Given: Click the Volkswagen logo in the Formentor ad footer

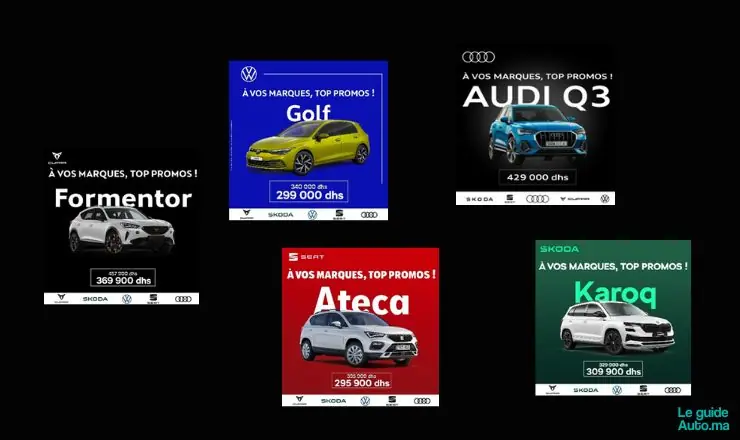Looking at the screenshot, I should click(127, 299).
